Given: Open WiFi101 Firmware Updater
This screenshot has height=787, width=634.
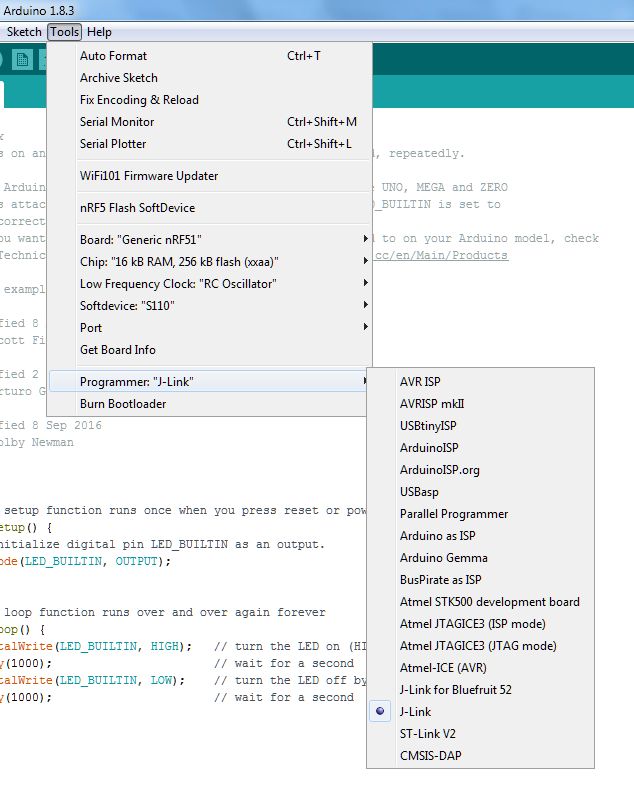Looking at the screenshot, I should point(210,176).
